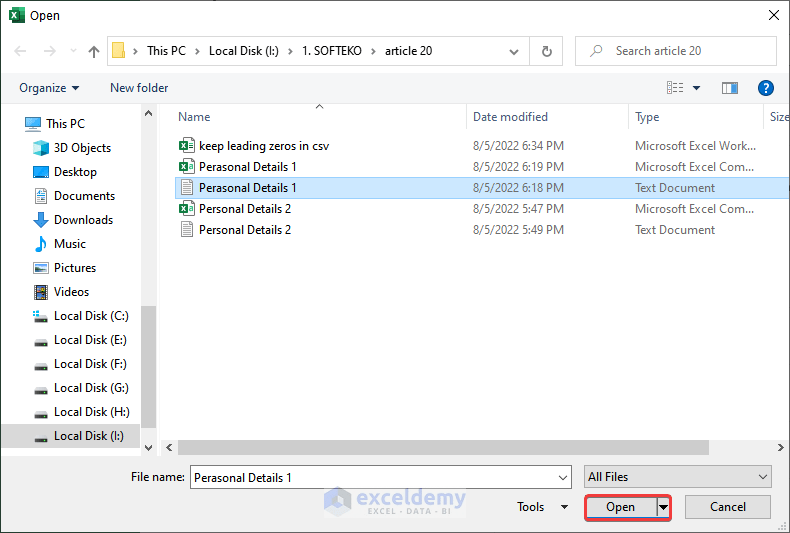Open the view options dropdown arrow
Viewport: 790px width, 533px height.
(696, 88)
